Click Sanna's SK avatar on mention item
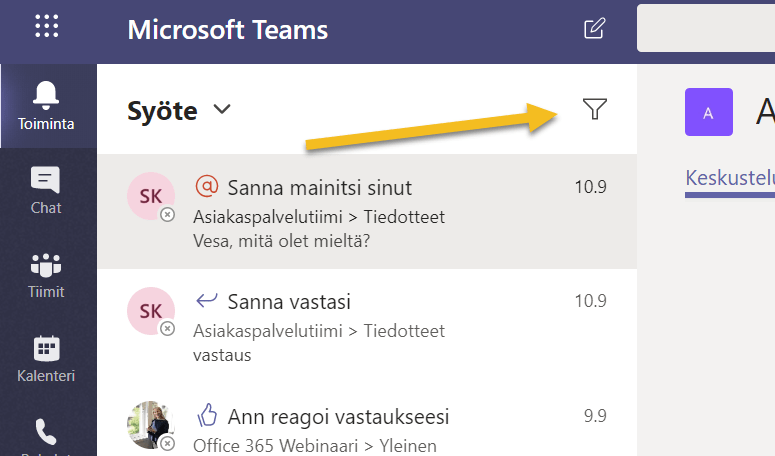The width and height of the screenshot is (775, 456). pyautogui.click(x=149, y=195)
